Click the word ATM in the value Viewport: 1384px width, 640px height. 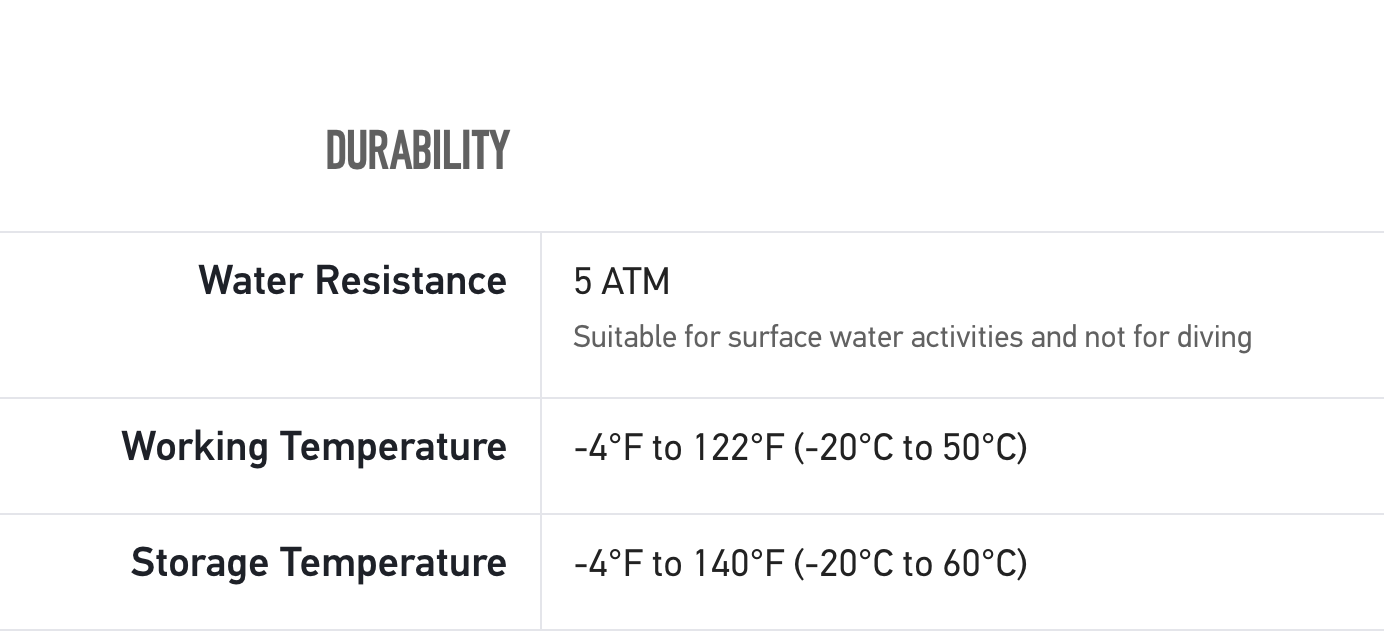click(x=636, y=282)
